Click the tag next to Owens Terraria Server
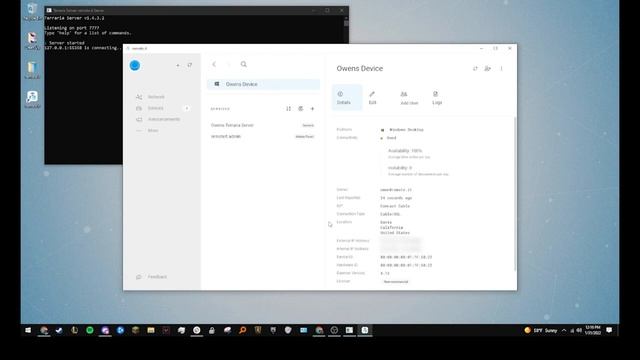Screen dimensions: 640x360 click(308, 125)
